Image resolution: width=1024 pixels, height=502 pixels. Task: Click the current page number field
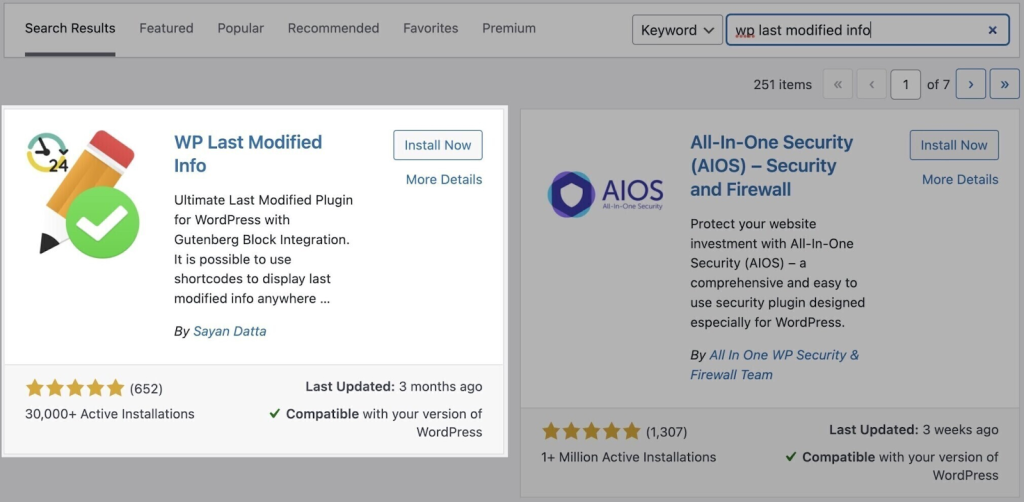coord(905,85)
